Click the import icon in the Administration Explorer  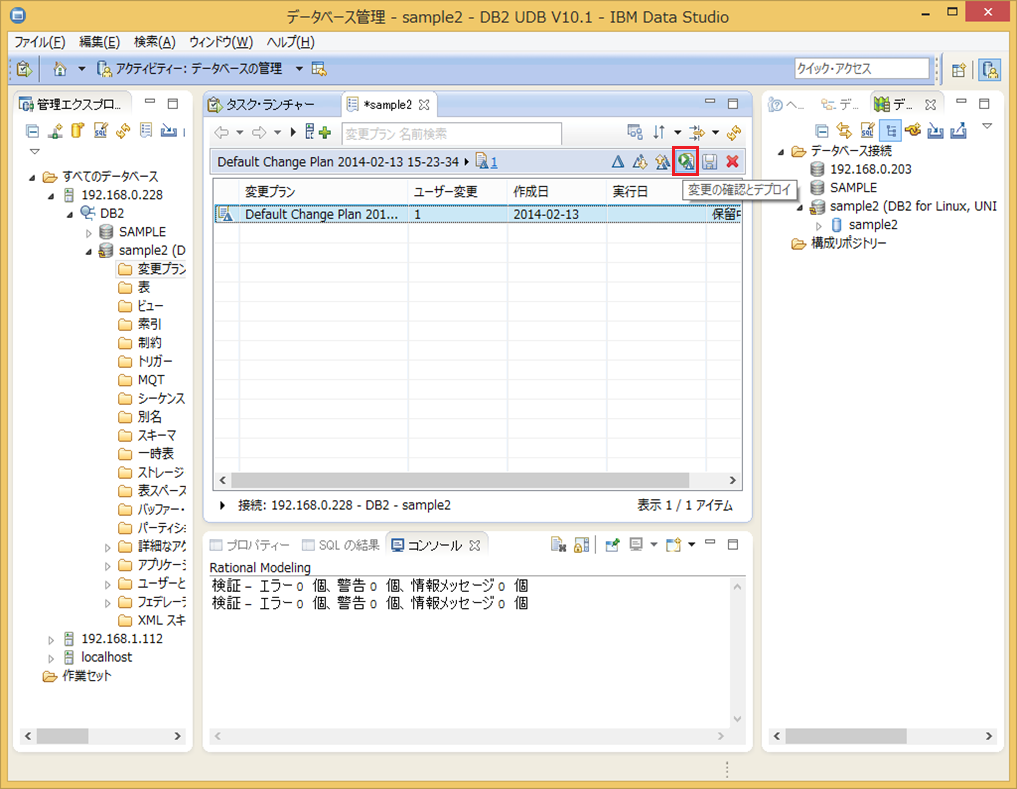169,131
